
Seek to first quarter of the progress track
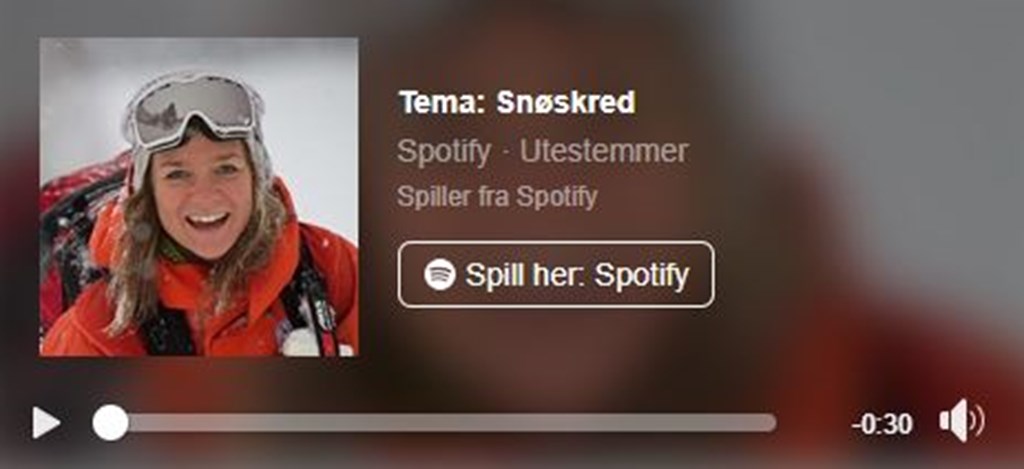(263, 423)
